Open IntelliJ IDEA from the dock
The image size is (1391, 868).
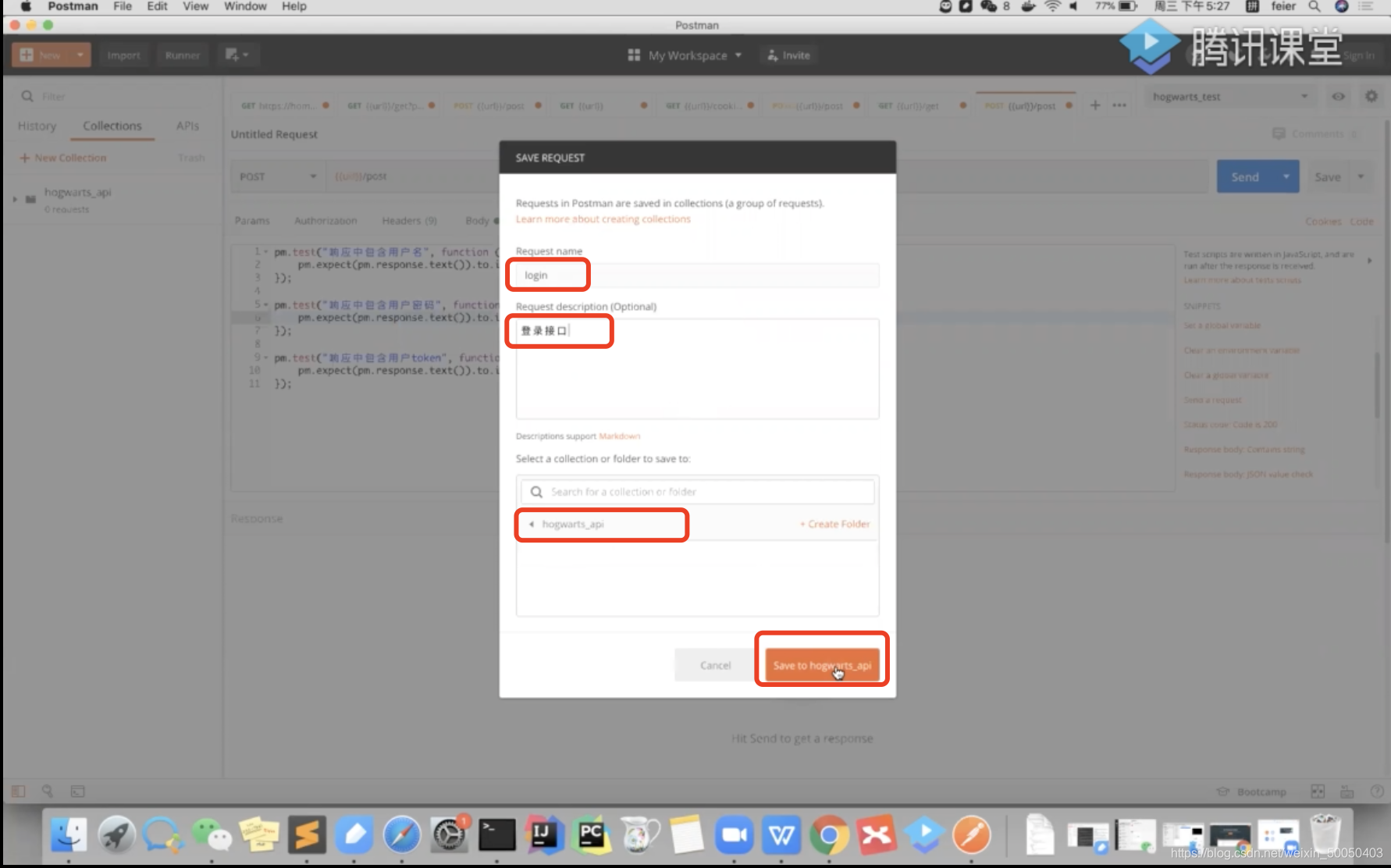coord(544,835)
